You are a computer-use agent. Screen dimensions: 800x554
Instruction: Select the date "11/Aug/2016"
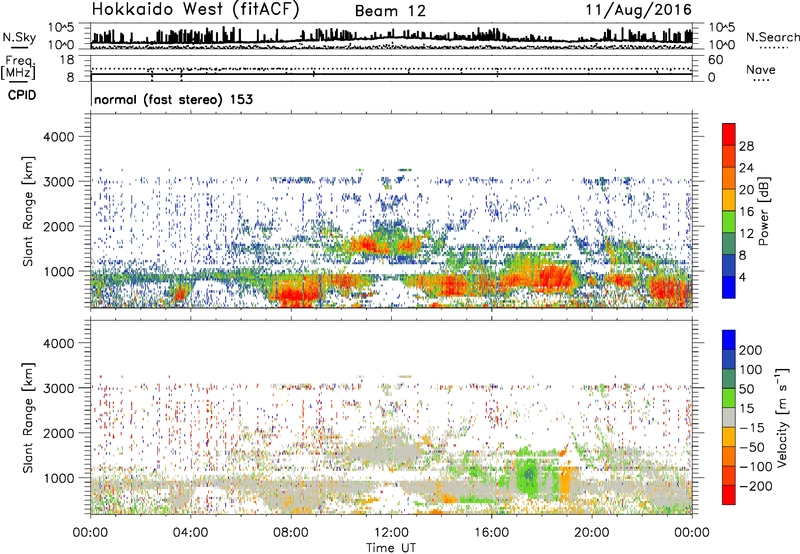(639, 10)
